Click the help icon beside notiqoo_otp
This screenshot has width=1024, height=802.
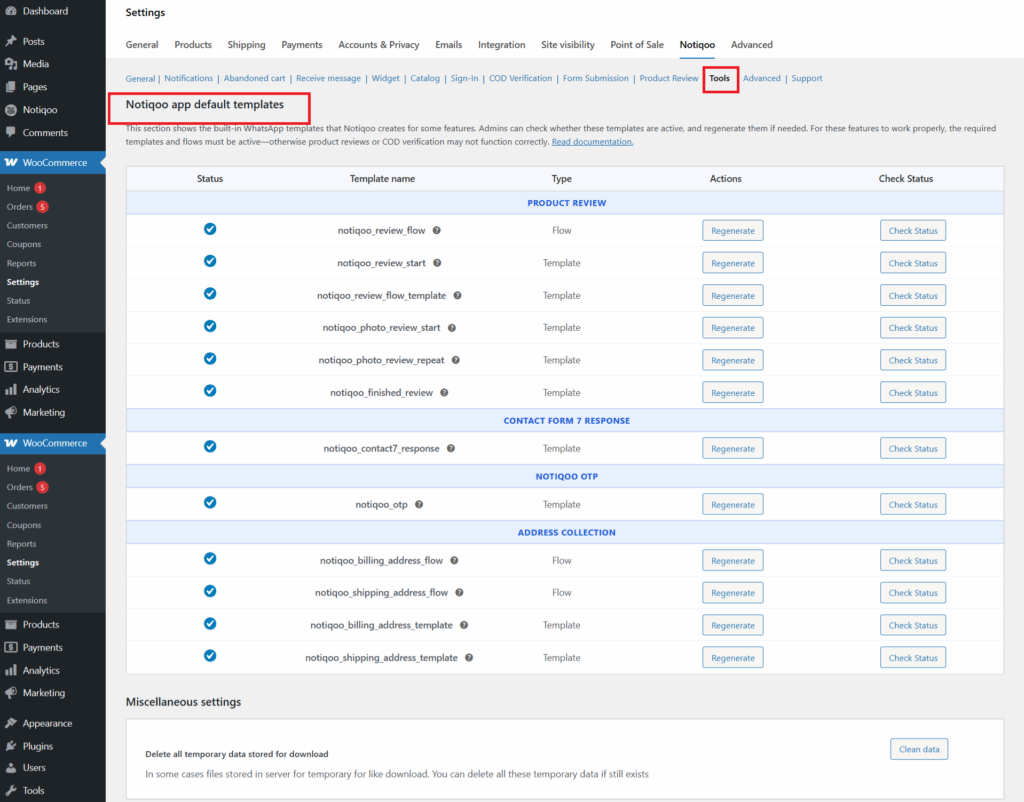418,504
